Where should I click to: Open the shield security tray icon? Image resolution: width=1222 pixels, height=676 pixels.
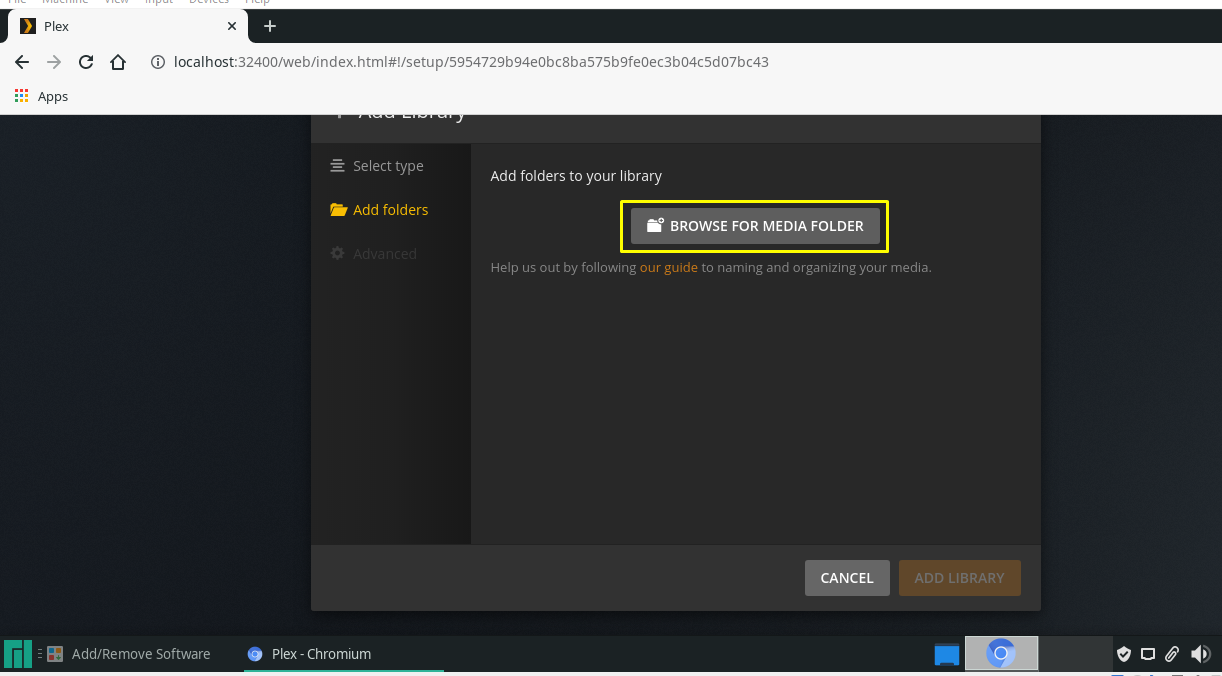(1124, 654)
